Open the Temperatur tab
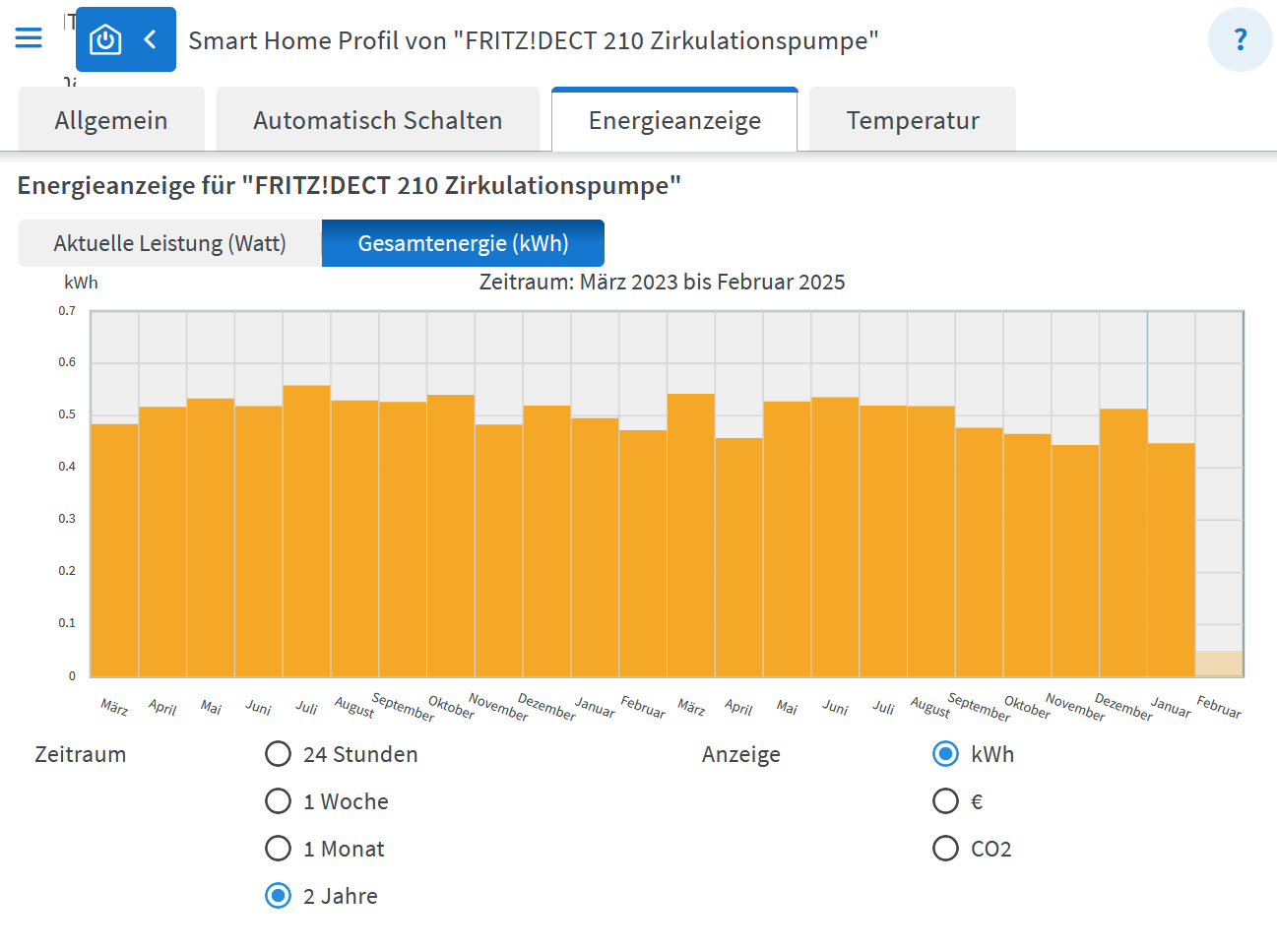The image size is (1277, 952). pos(912,120)
